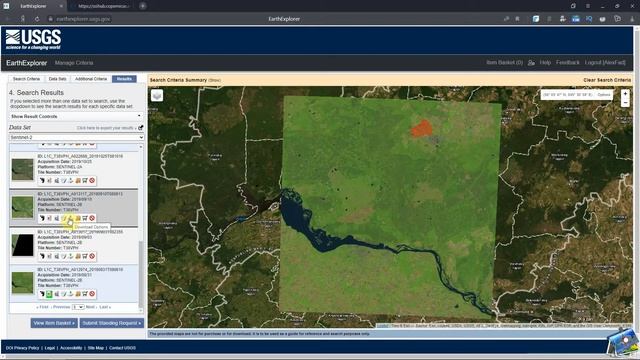Show metadata for the gray highlighted scene

tap(63, 218)
